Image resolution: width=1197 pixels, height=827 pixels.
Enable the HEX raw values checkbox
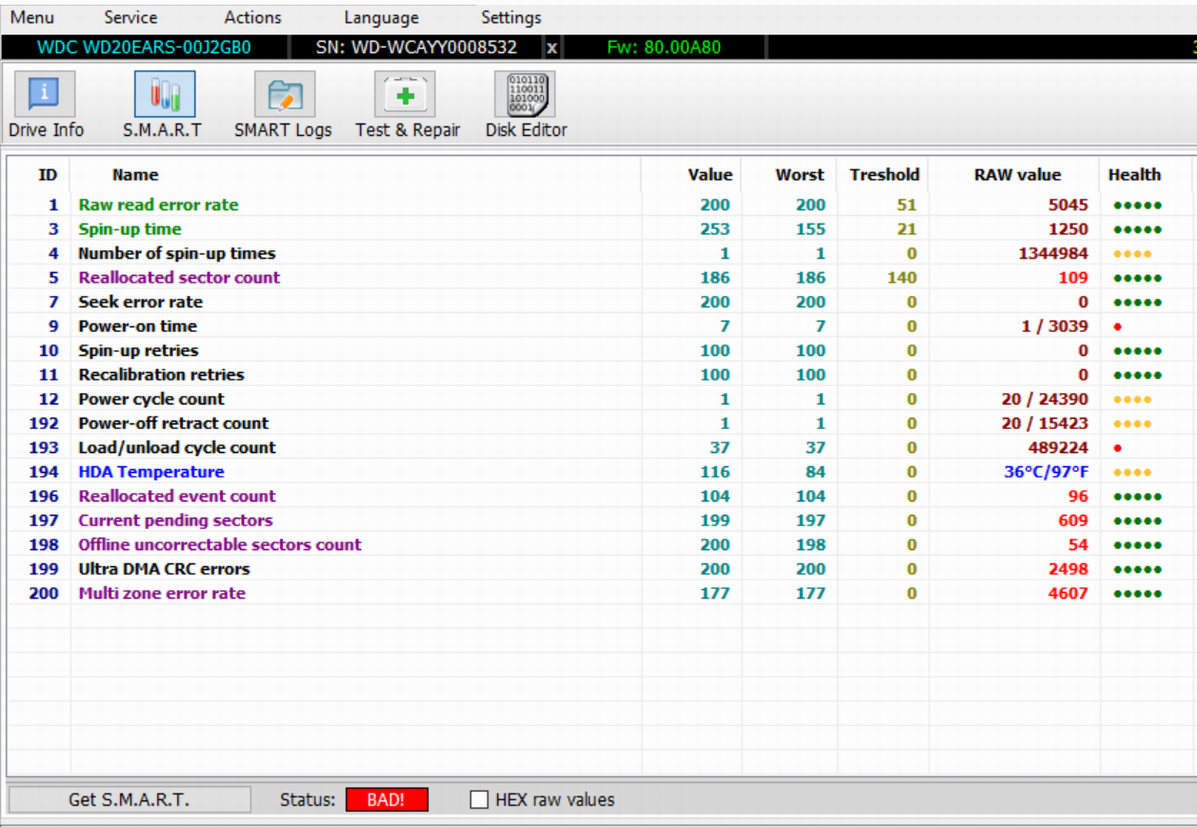point(479,800)
